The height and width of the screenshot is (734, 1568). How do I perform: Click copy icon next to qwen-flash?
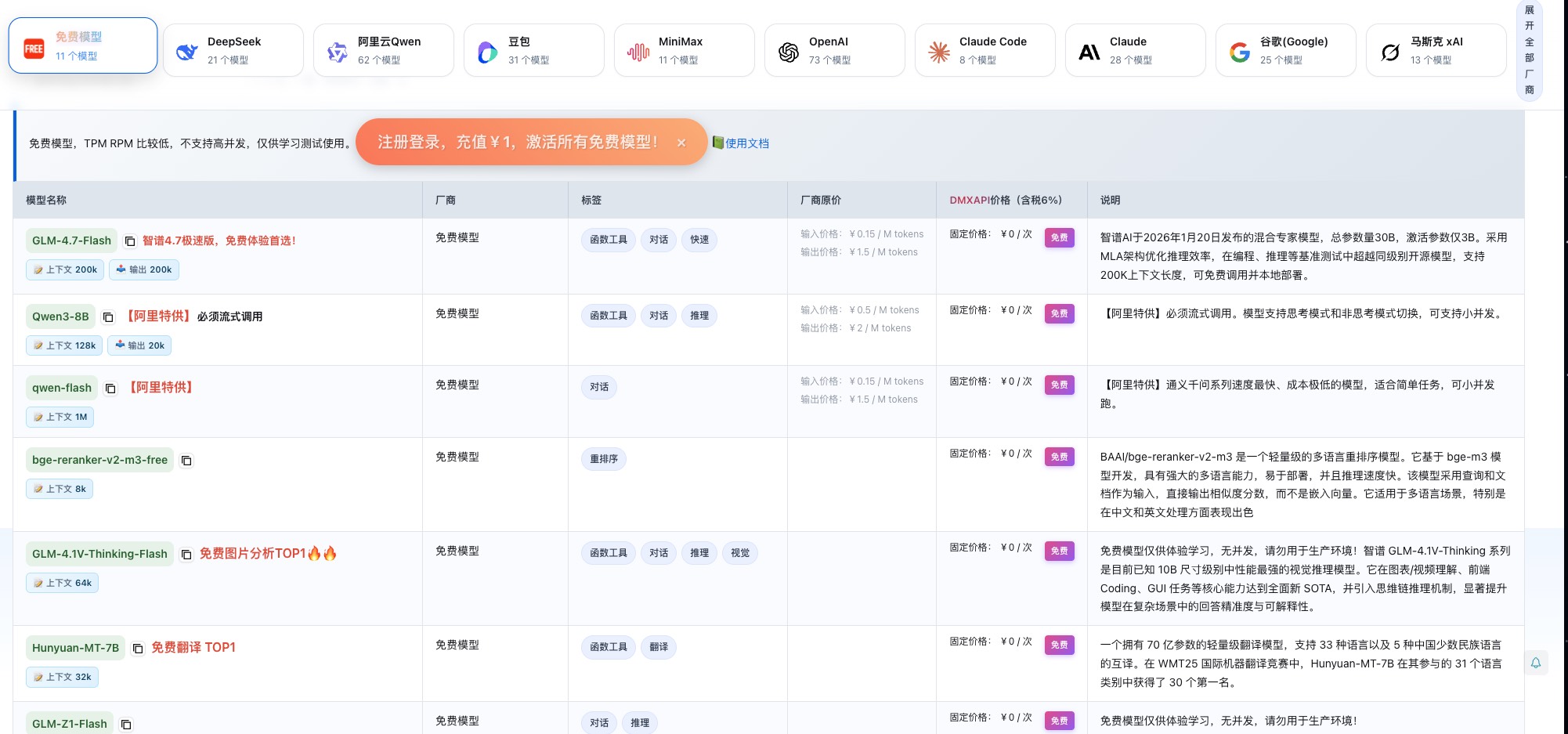click(110, 389)
